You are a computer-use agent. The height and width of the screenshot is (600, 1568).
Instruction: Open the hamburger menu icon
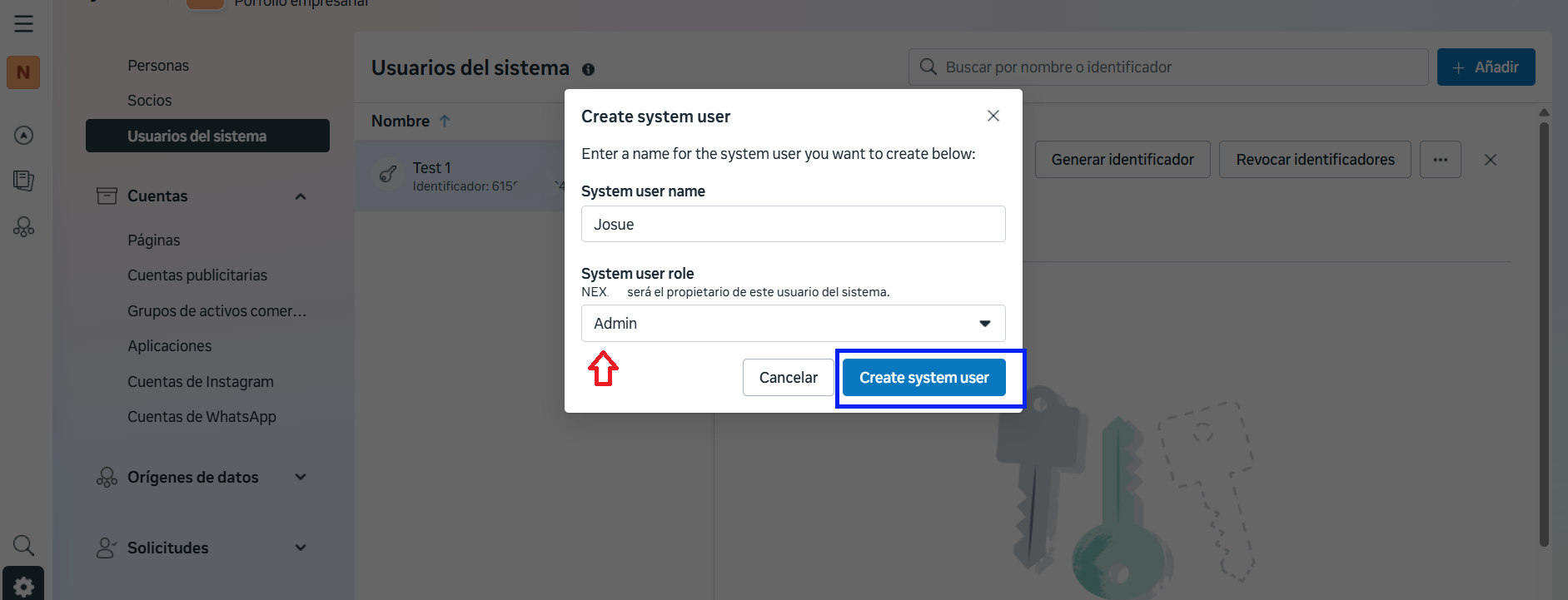(x=23, y=24)
